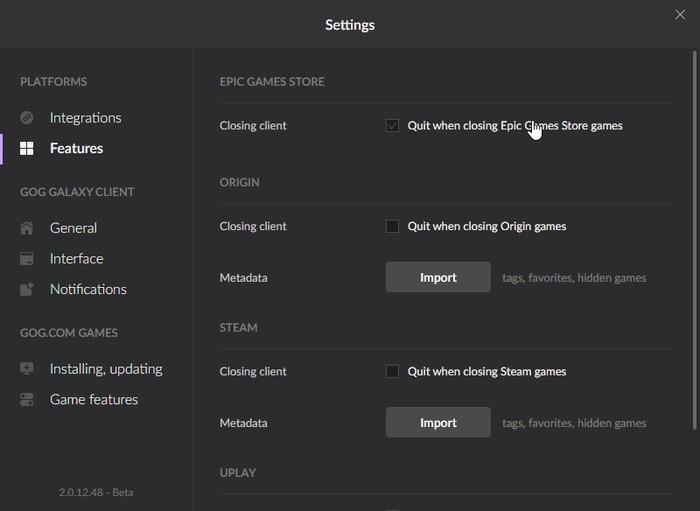Click the GOG.COM GAMES sidebar heading
The height and width of the screenshot is (511, 700).
point(69,333)
